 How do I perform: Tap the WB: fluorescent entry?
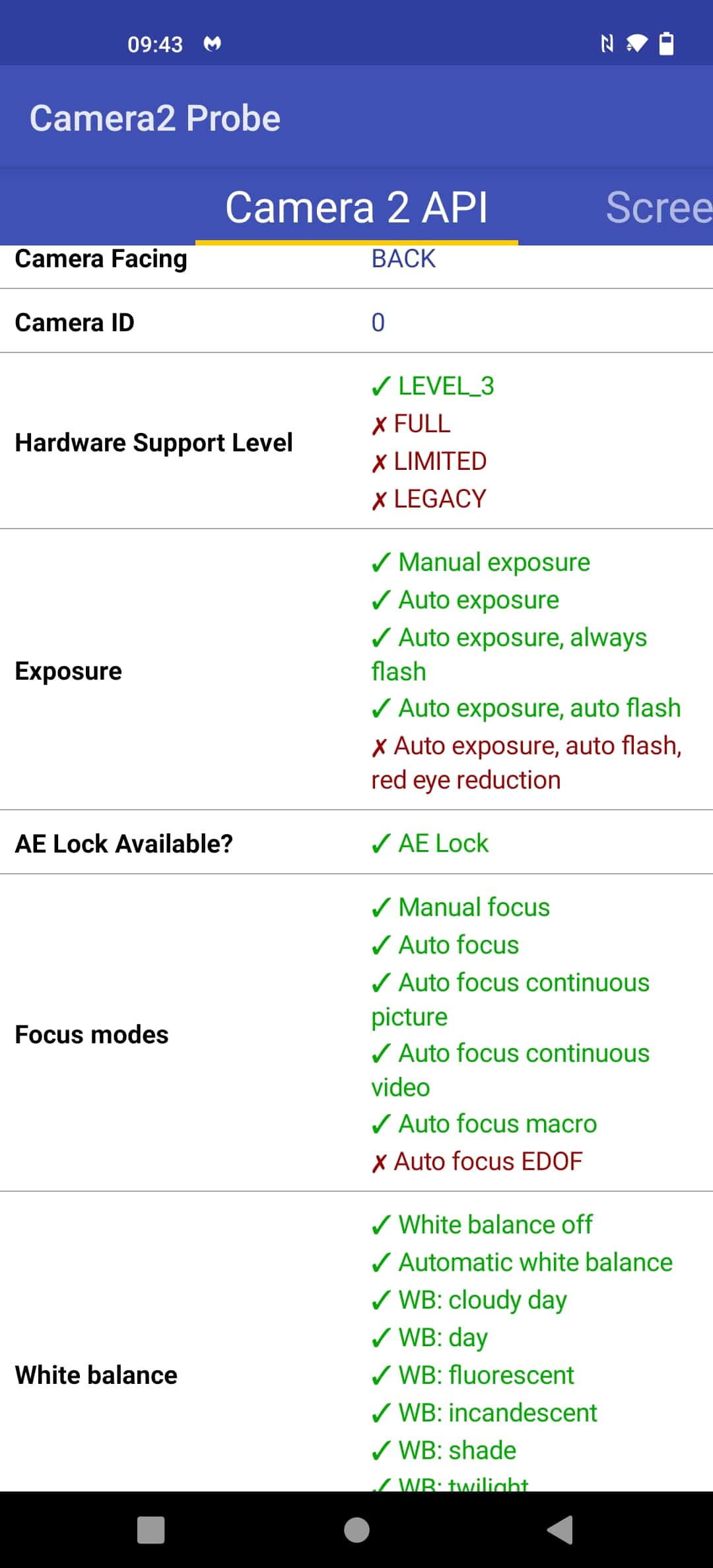pyautogui.click(x=473, y=1375)
